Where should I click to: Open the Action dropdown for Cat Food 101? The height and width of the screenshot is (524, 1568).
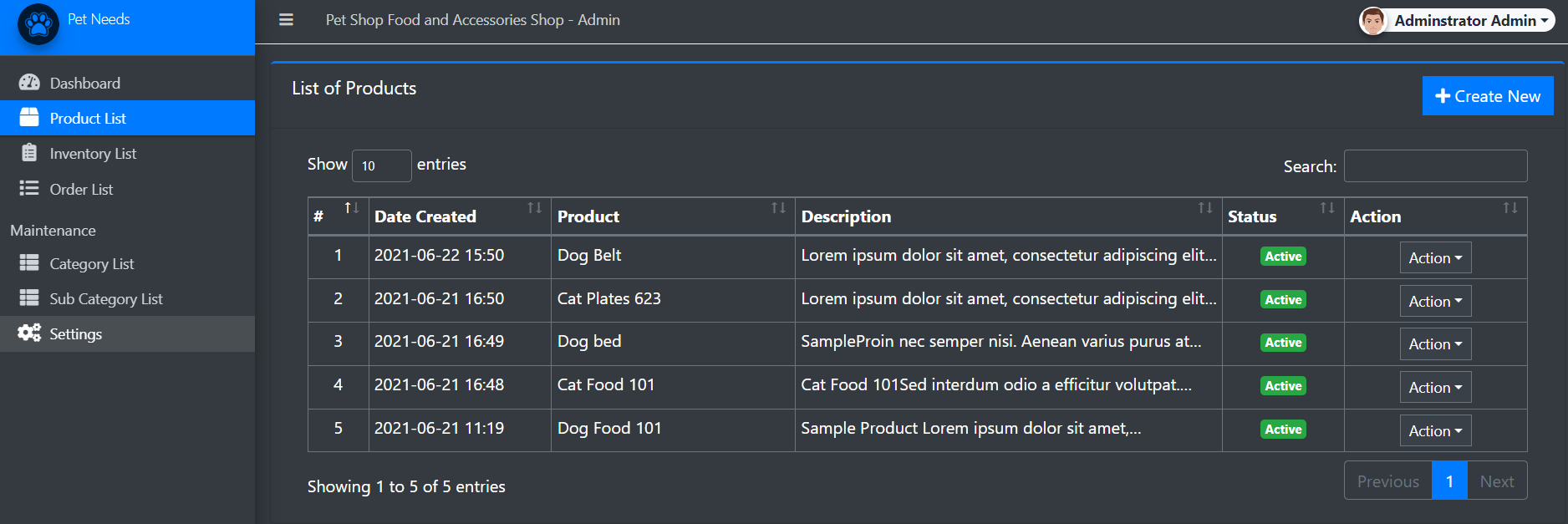pos(1435,387)
